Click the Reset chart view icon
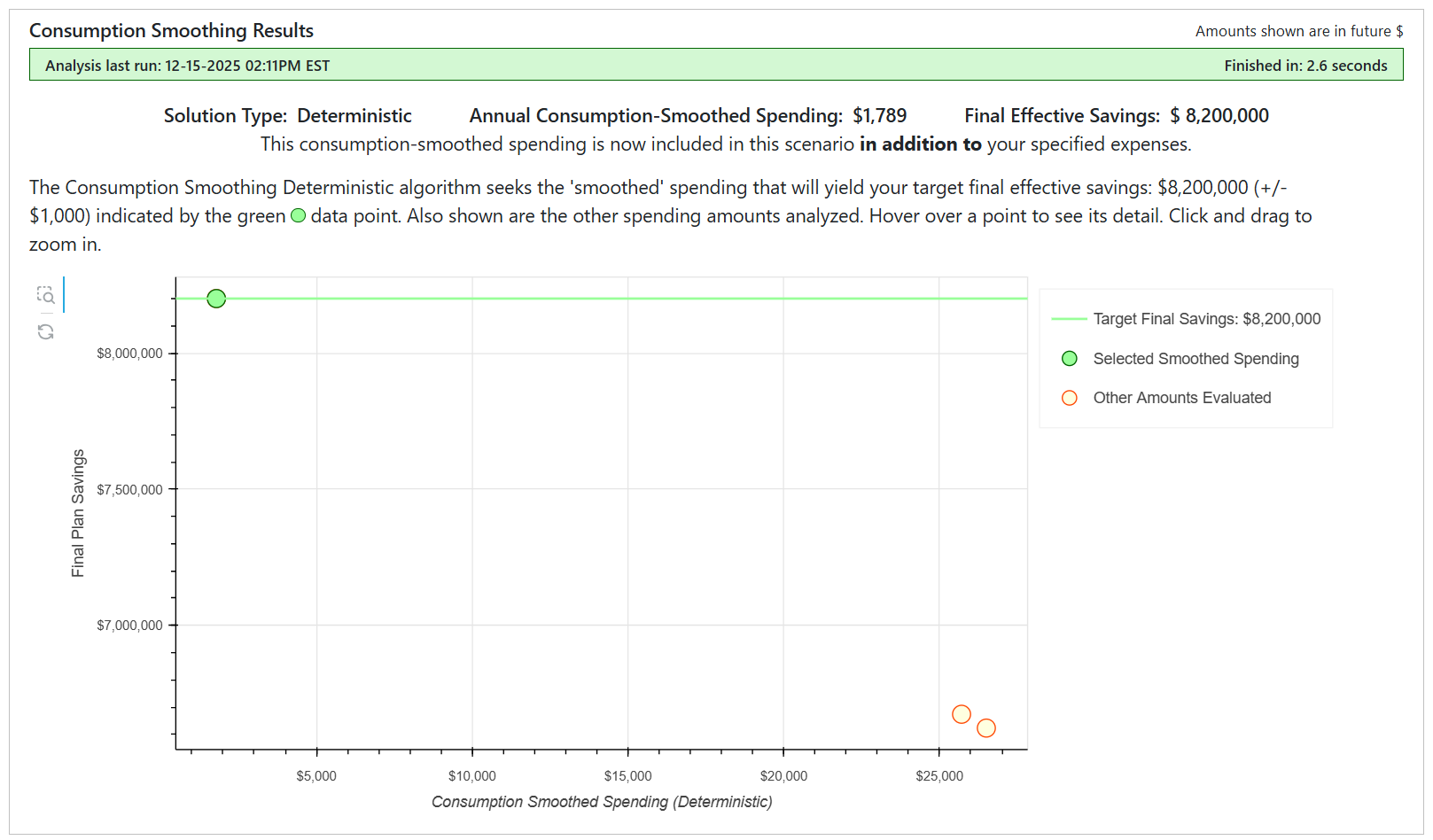Image resolution: width=1433 pixels, height=840 pixels. point(46,331)
